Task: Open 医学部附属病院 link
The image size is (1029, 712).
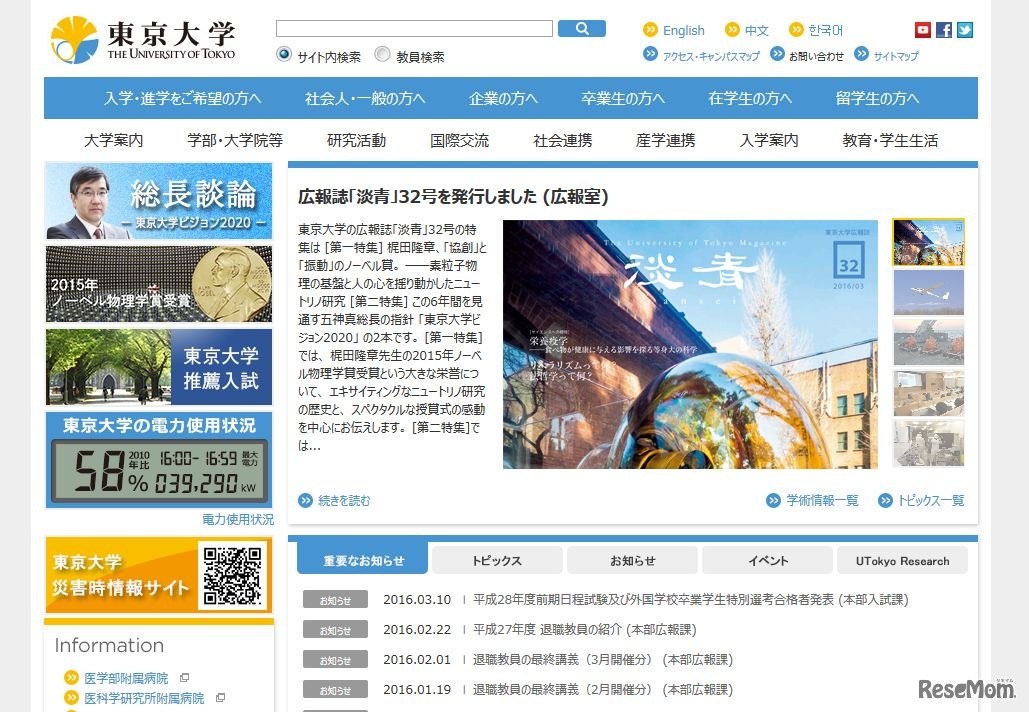Action: (x=126, y=678)
